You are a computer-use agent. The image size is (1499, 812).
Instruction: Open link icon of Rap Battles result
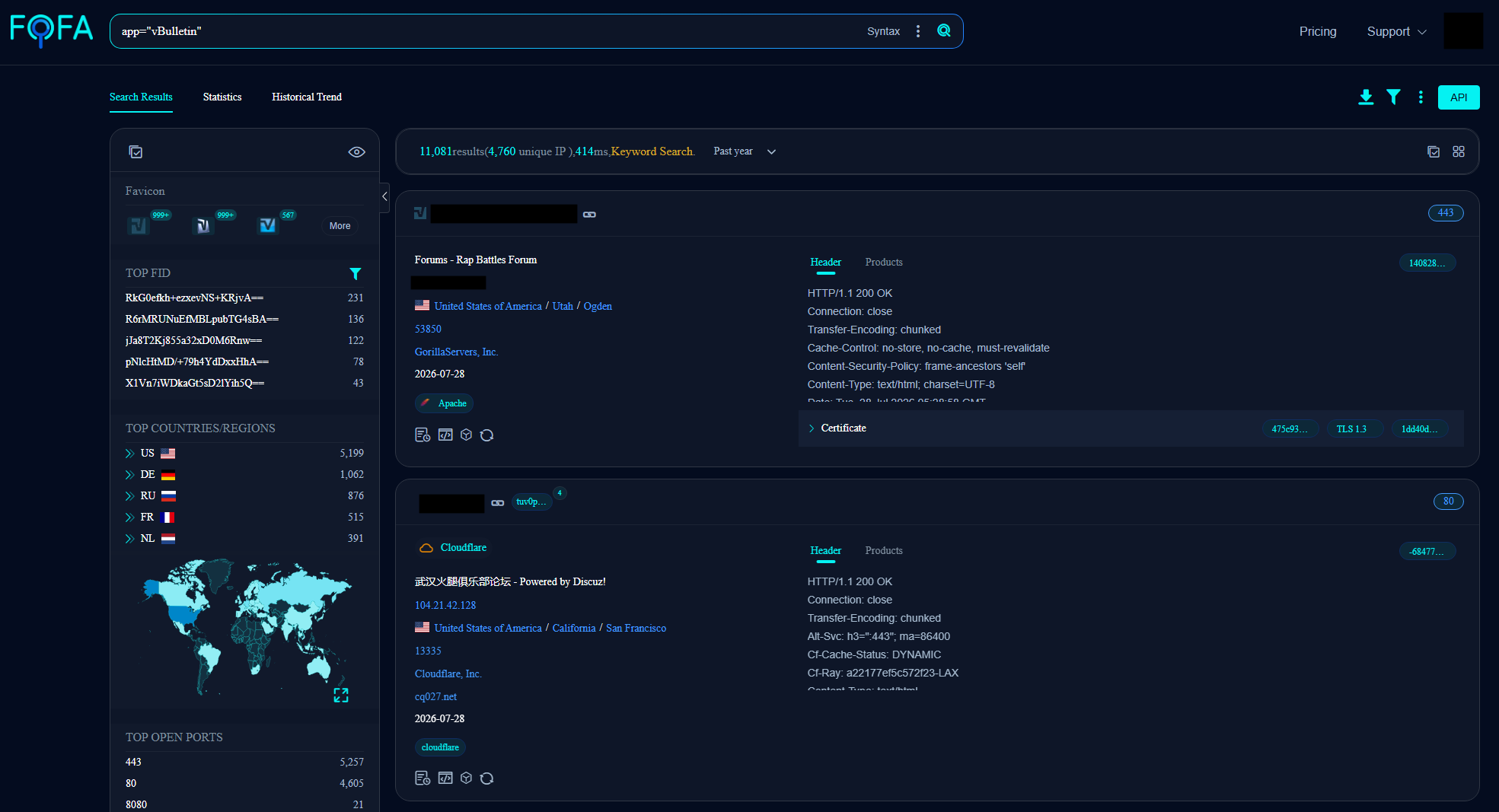click(x=589, y=215)
